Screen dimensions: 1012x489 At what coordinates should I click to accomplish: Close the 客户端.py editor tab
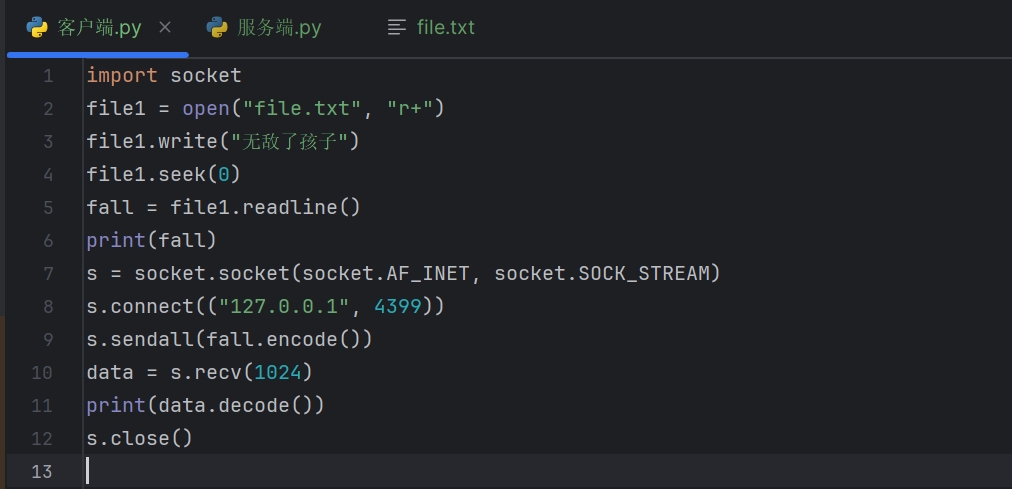coord(165,27)
